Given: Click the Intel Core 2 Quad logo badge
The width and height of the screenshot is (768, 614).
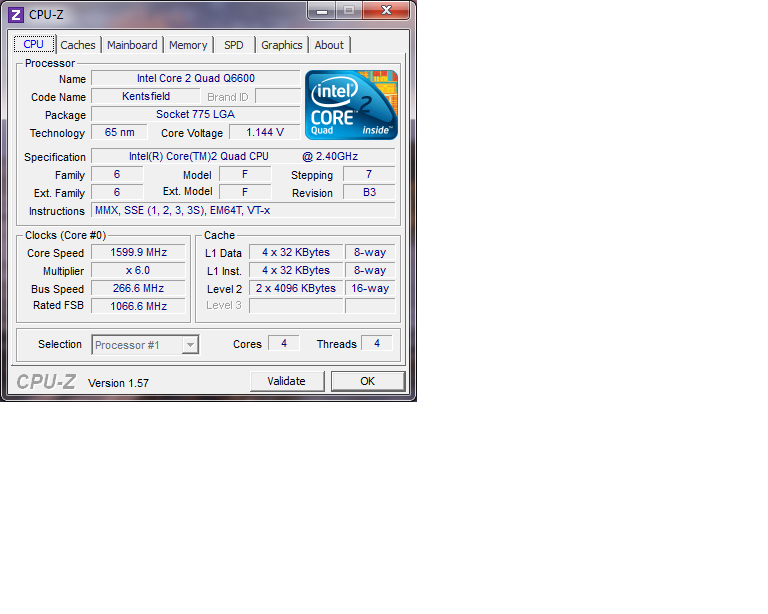Looking at the screenshot, I should tap(351, 105).
